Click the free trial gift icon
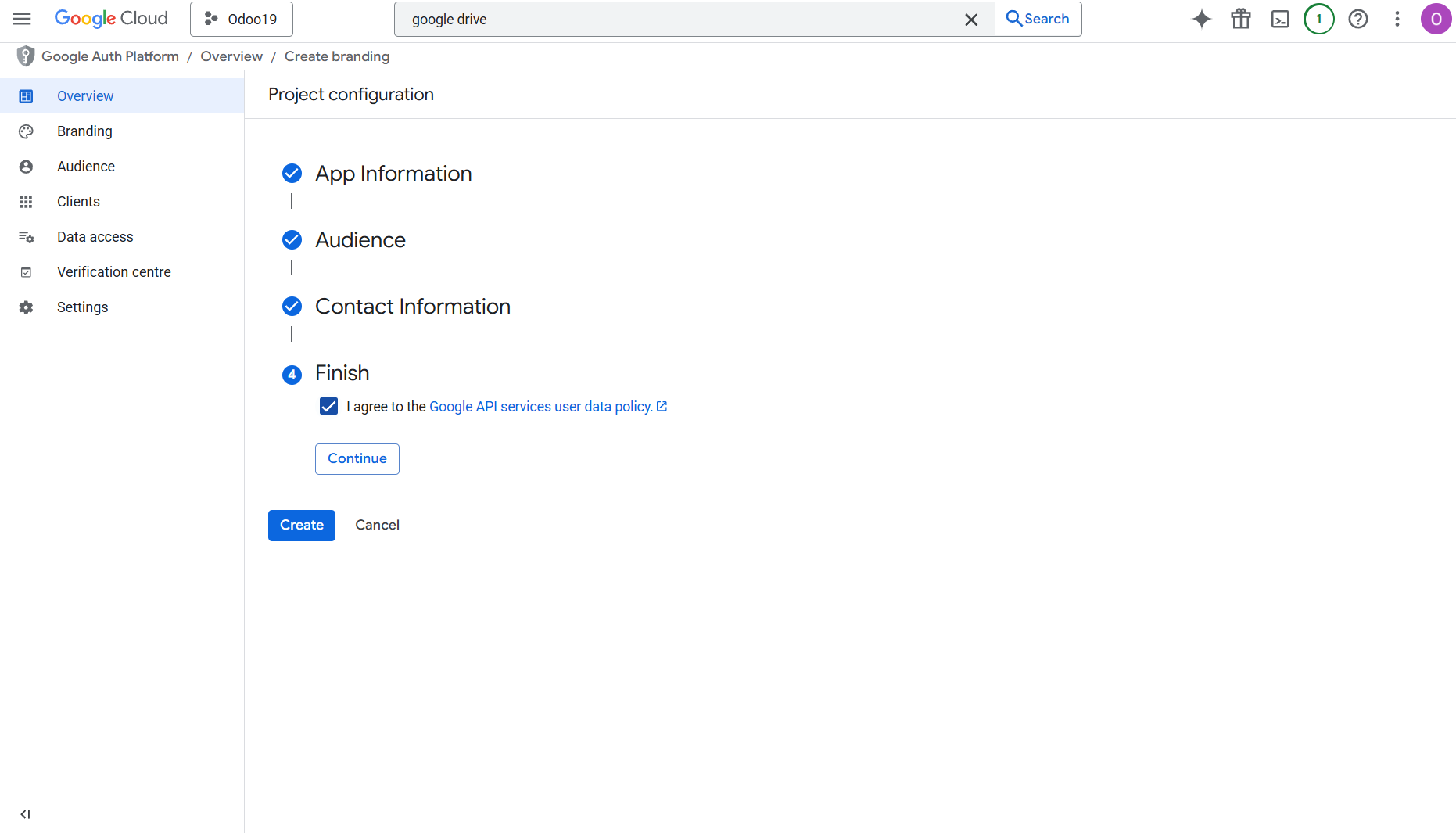The height and width of the screenshot is (833, 1456). (x=1240, y=19)
